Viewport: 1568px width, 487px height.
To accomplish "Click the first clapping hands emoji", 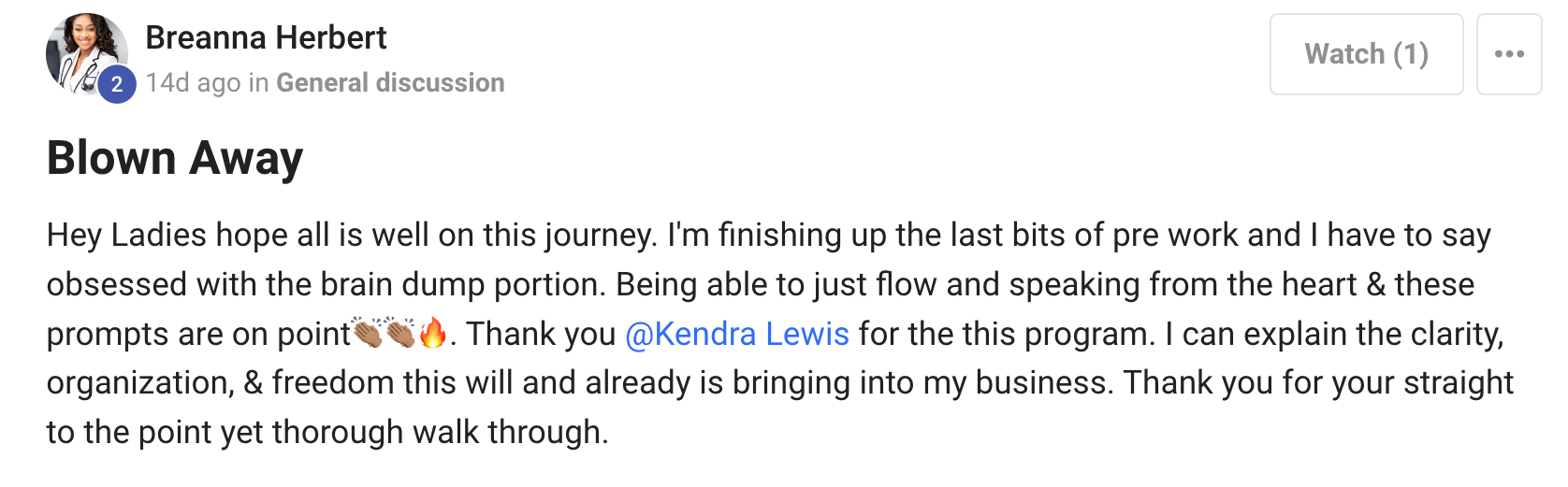I will (x=368, y=333).
